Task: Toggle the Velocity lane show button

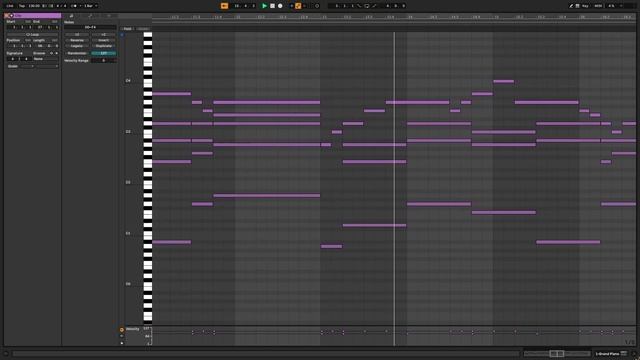Action: coord(122,329)
